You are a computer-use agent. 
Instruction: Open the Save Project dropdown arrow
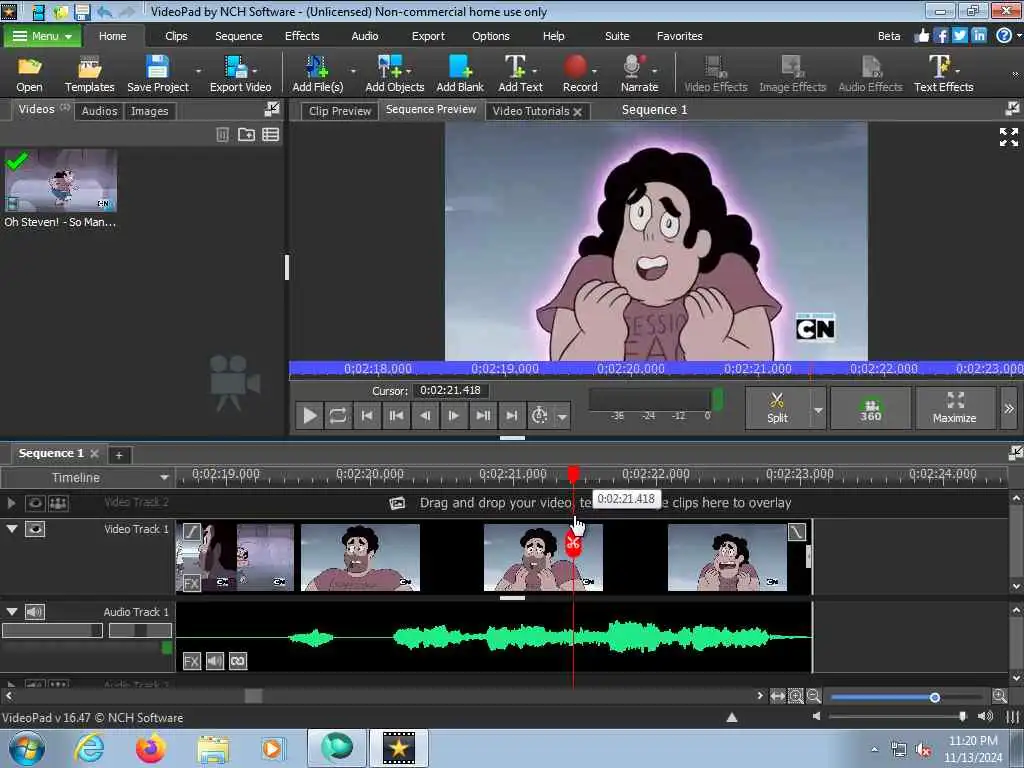coord(198,71)
